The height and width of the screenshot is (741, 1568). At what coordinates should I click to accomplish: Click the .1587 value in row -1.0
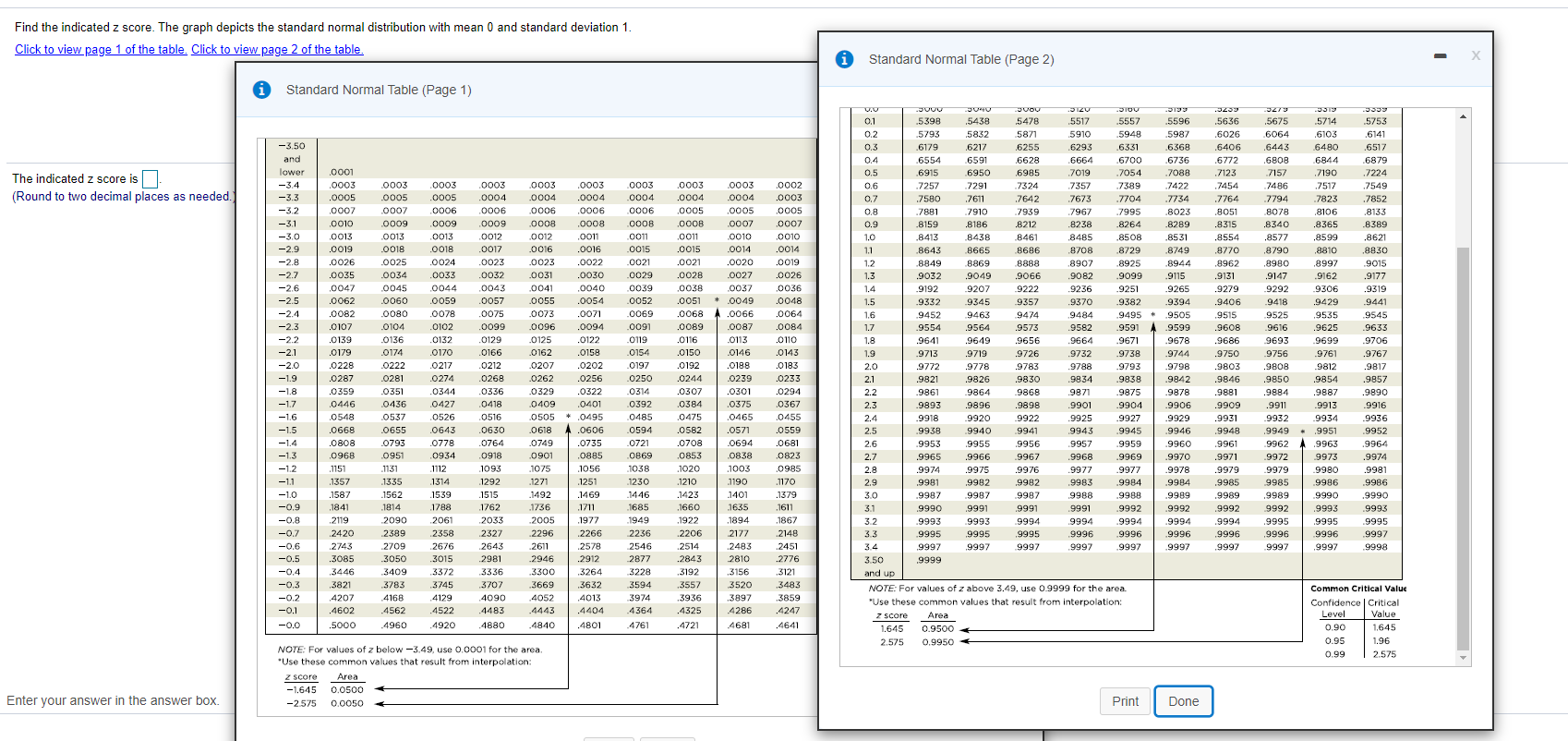[340, 494]
